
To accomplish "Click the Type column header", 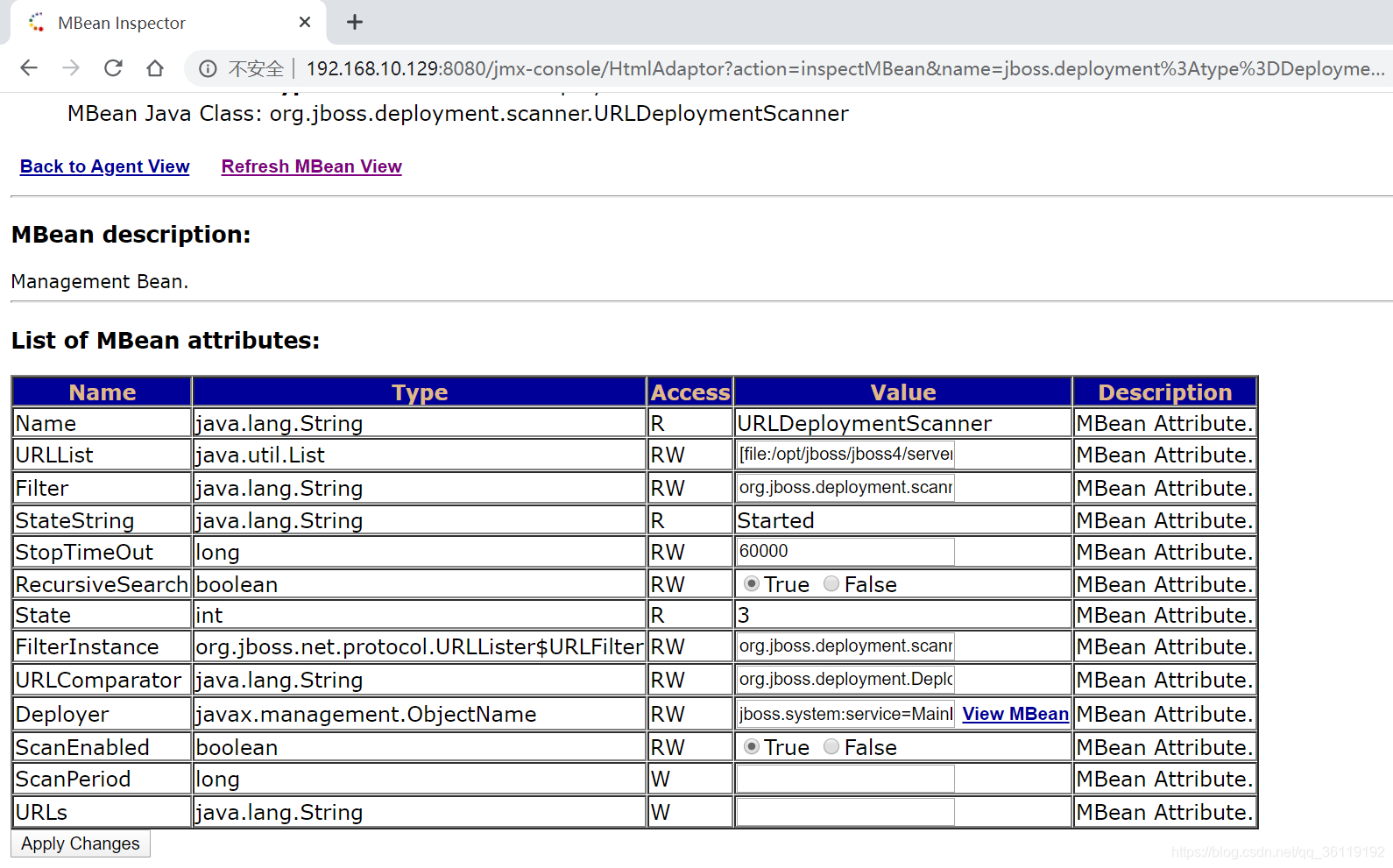I will pyautogui.click(x=420, y=392).
